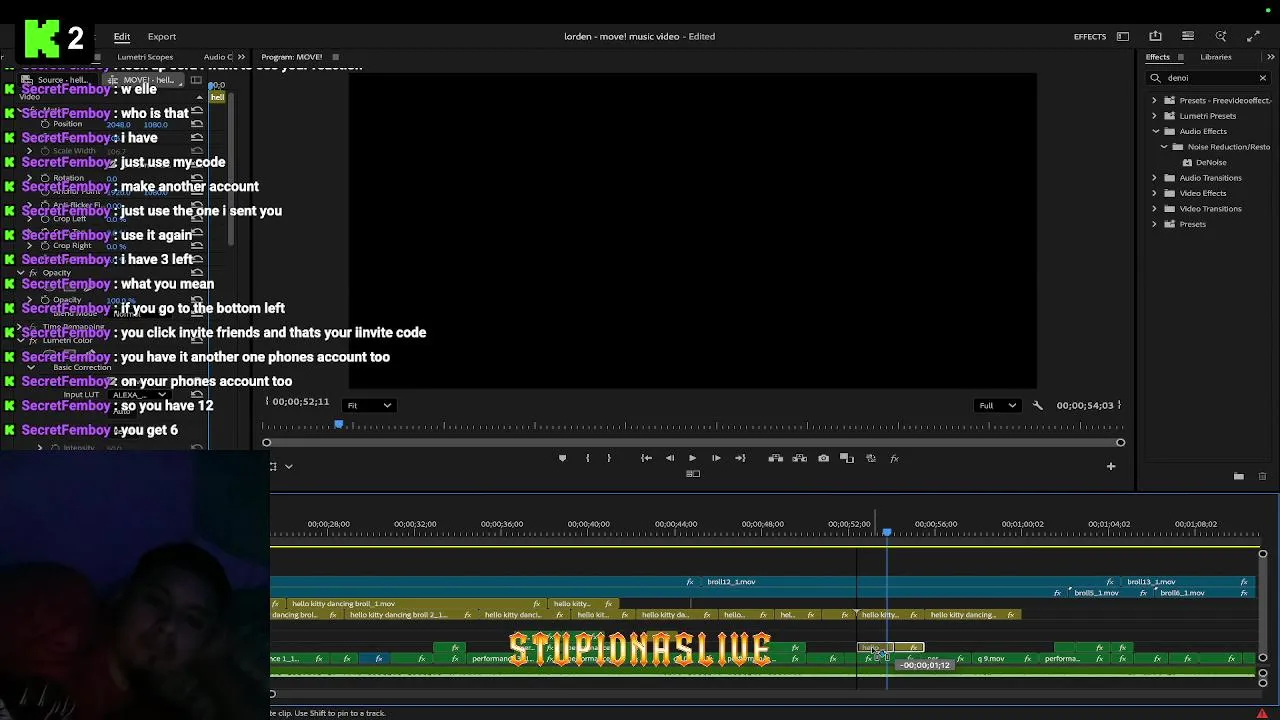
Task: Open the workspaces layout icon
Action: coord(1123,36)
